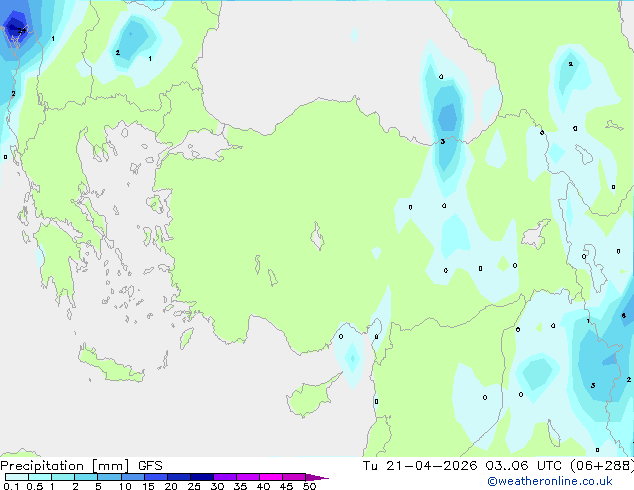Click the '(06+288)' forecast run text

[x=602, y=466]
